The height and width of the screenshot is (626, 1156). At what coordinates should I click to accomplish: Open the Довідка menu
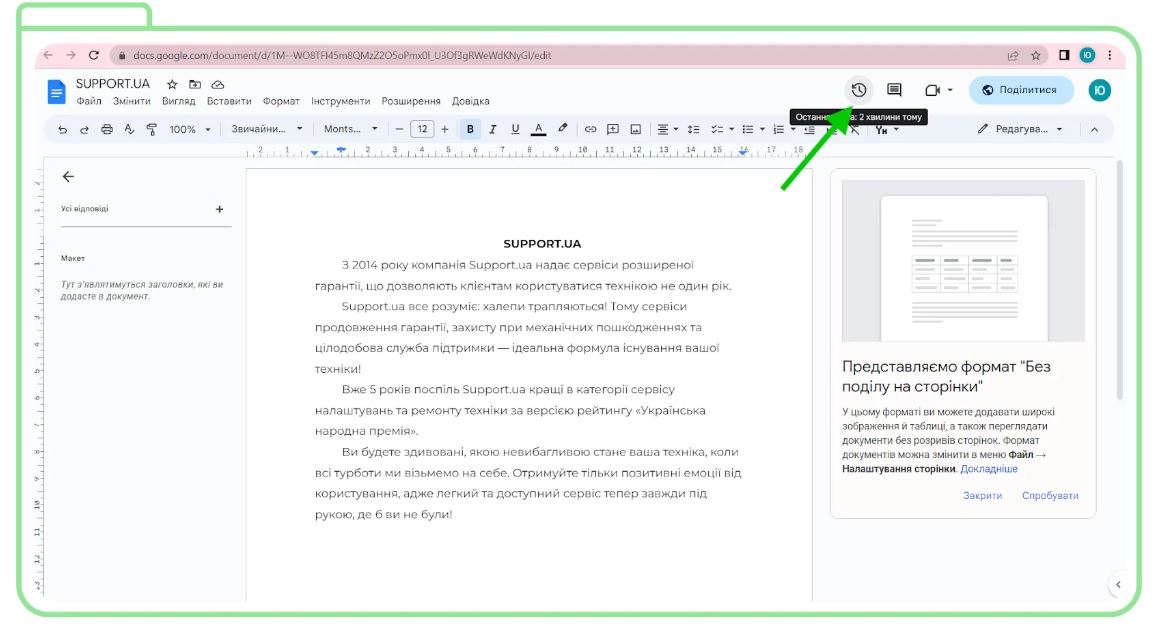coord(470,102)
